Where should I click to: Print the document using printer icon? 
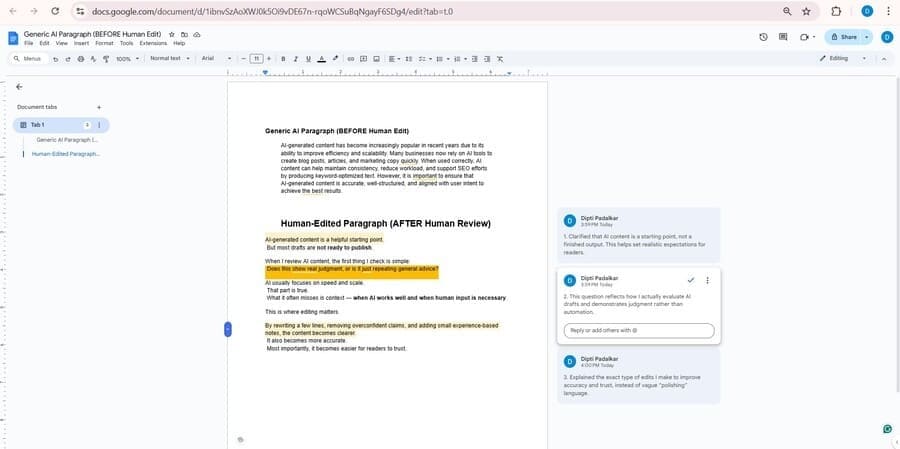(x=80, y=59)
